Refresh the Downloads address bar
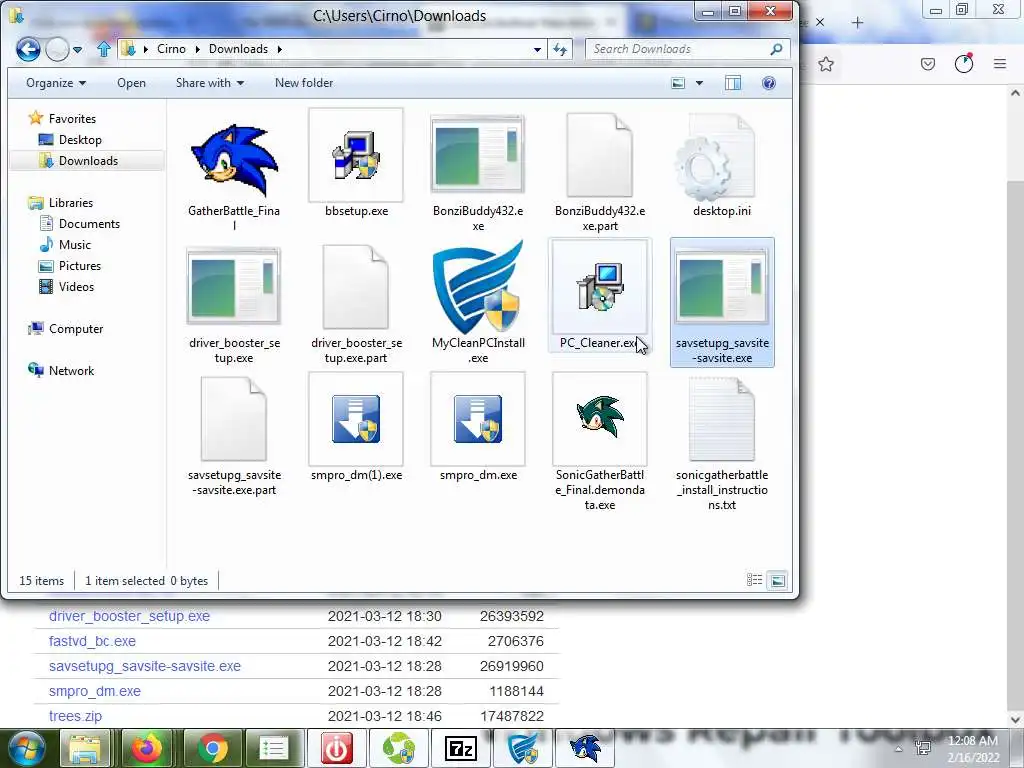This screenshot has height=768, width=1024. (560, 49)
